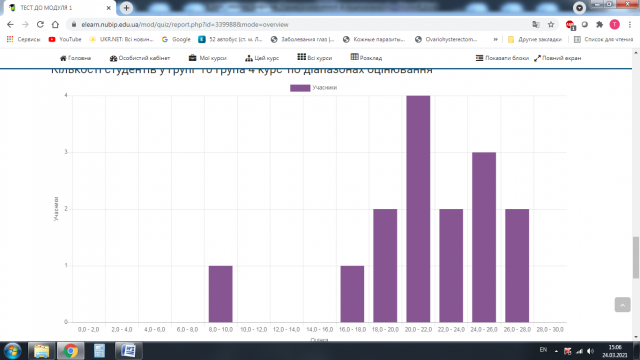Click the address bar URL field

coord(302,24)
